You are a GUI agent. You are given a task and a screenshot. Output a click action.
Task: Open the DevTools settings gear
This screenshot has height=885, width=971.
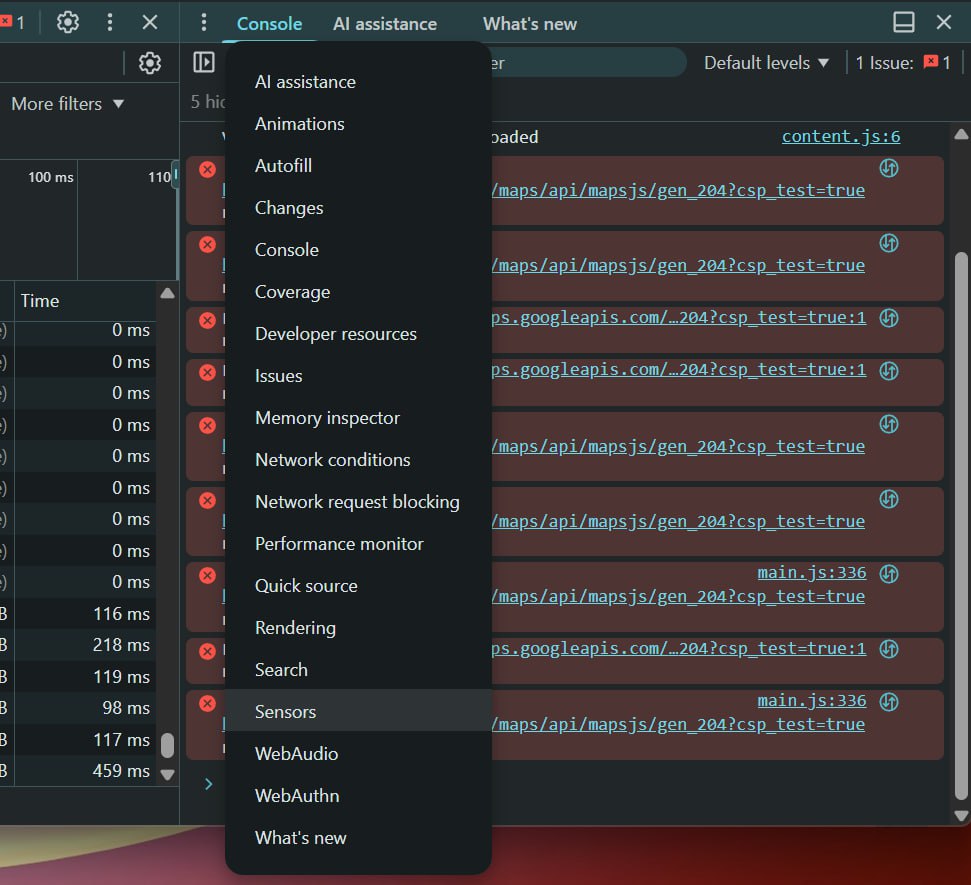tap(67, 22)
